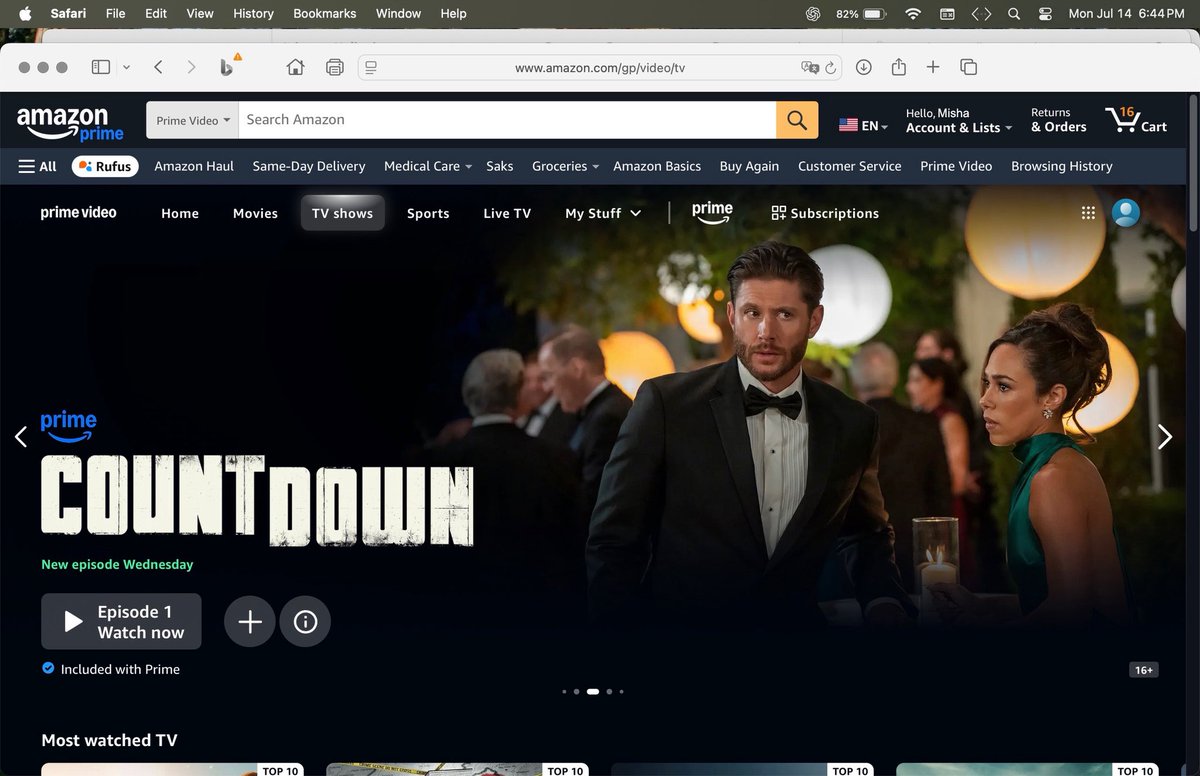Open a new tab with plus

coord(933,67)
